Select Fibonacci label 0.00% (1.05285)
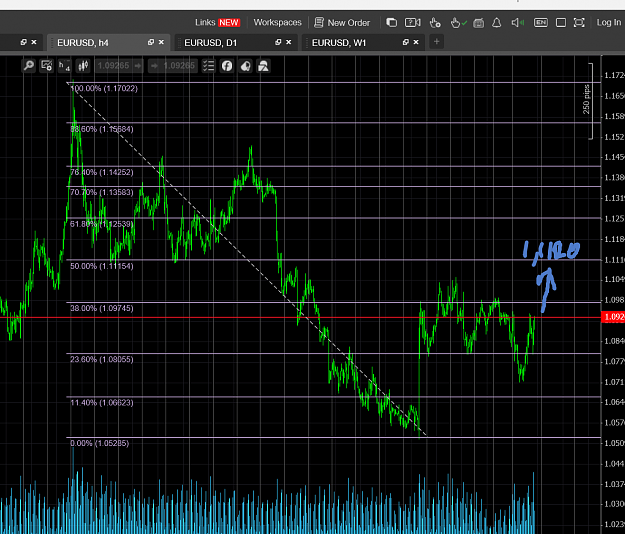 (100, 443)
